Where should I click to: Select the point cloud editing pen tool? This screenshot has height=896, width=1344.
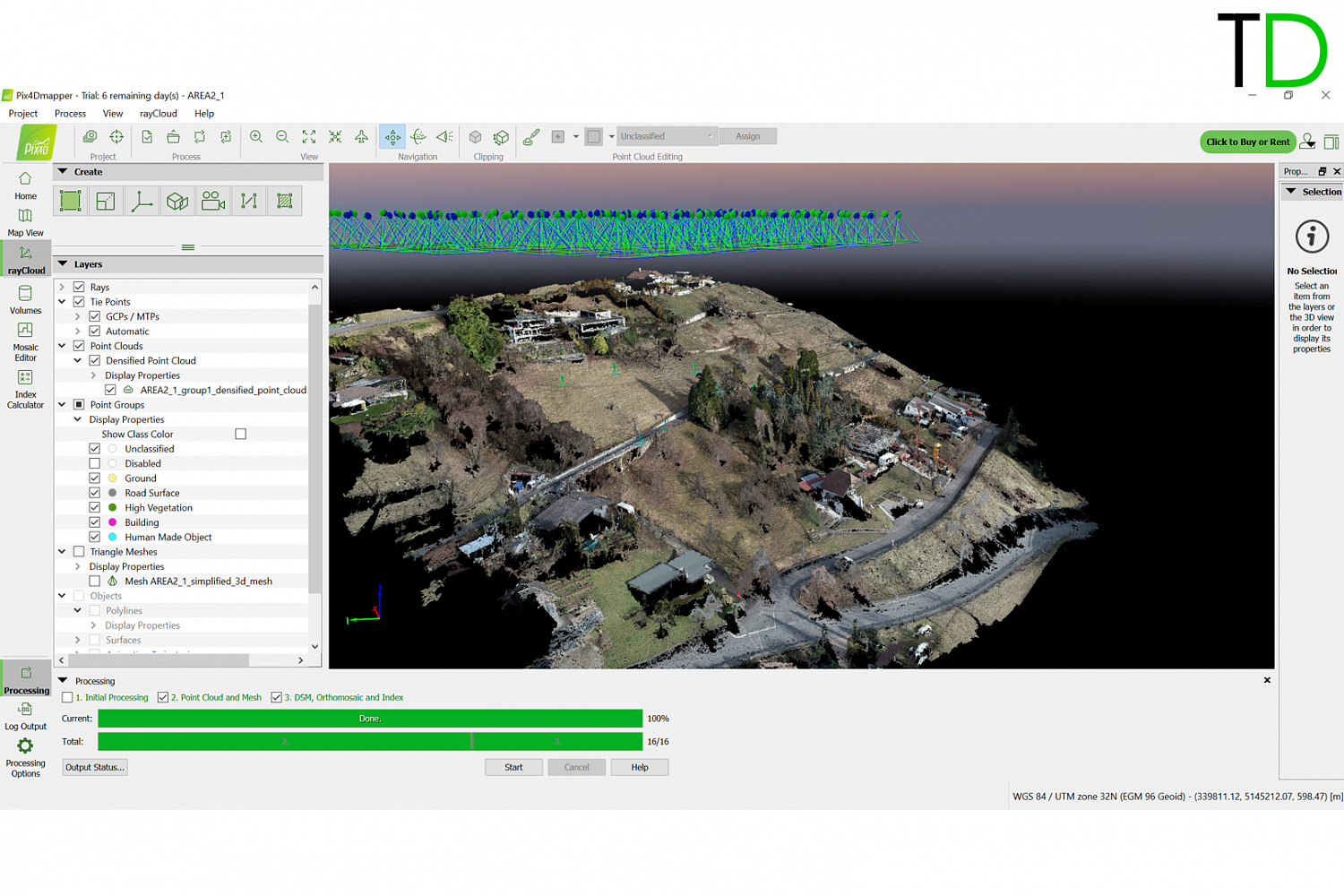530,136
